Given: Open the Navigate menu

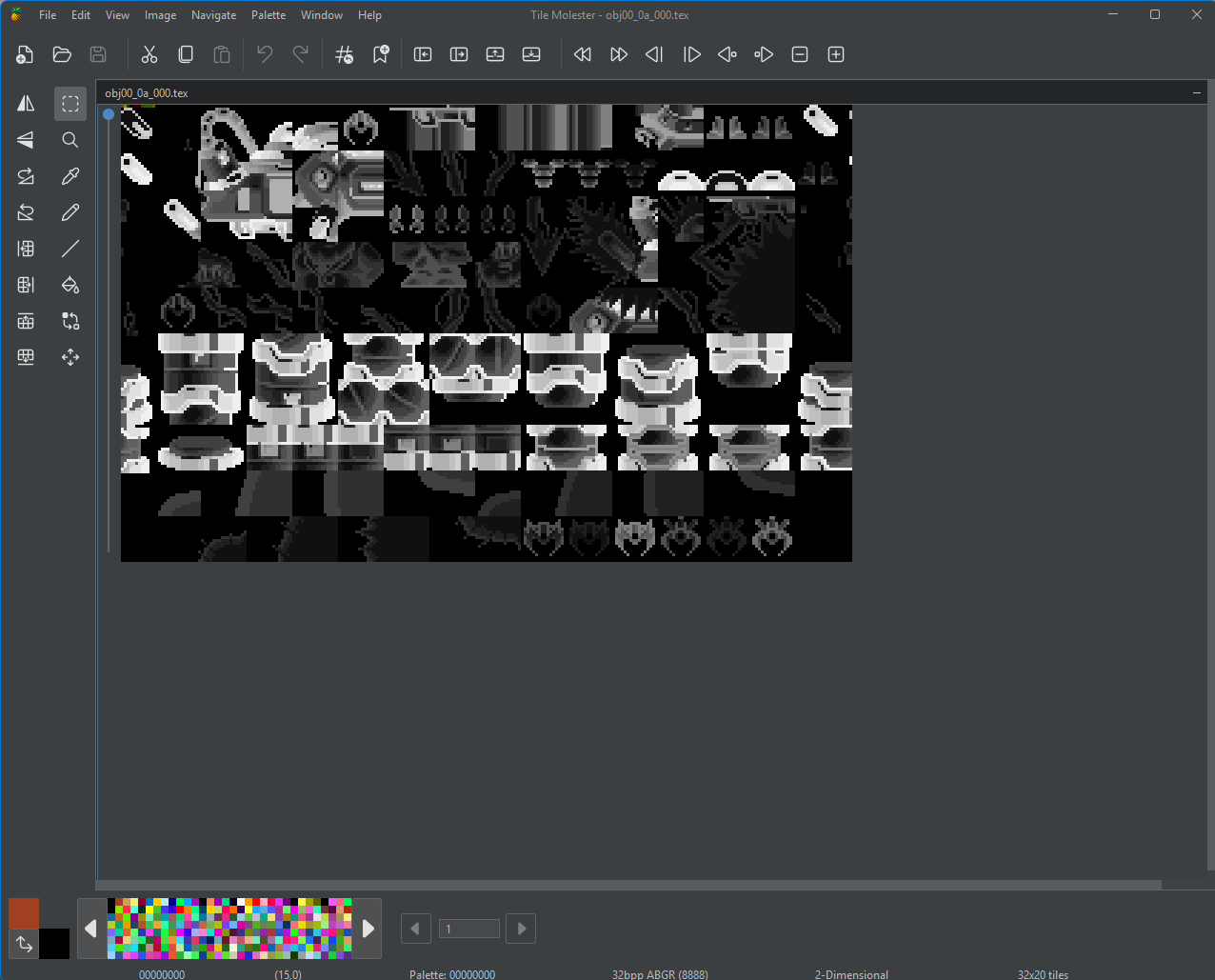Looking at the screenshot, I should 213,15.
